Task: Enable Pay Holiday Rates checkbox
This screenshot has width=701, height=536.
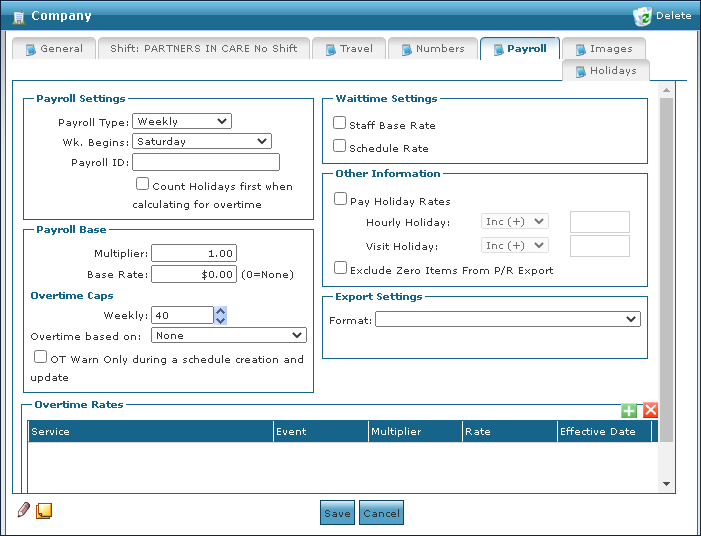Action: (340, 198)
